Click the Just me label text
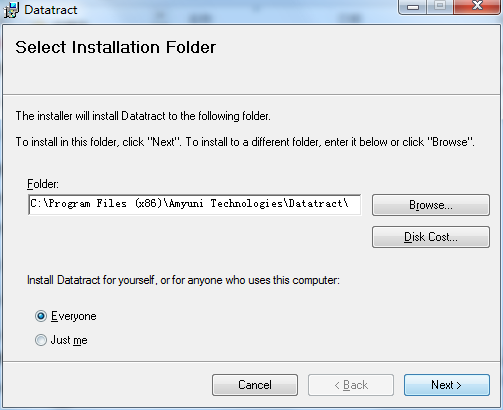Viewport: 503px width, 410px height. point(69,340)
